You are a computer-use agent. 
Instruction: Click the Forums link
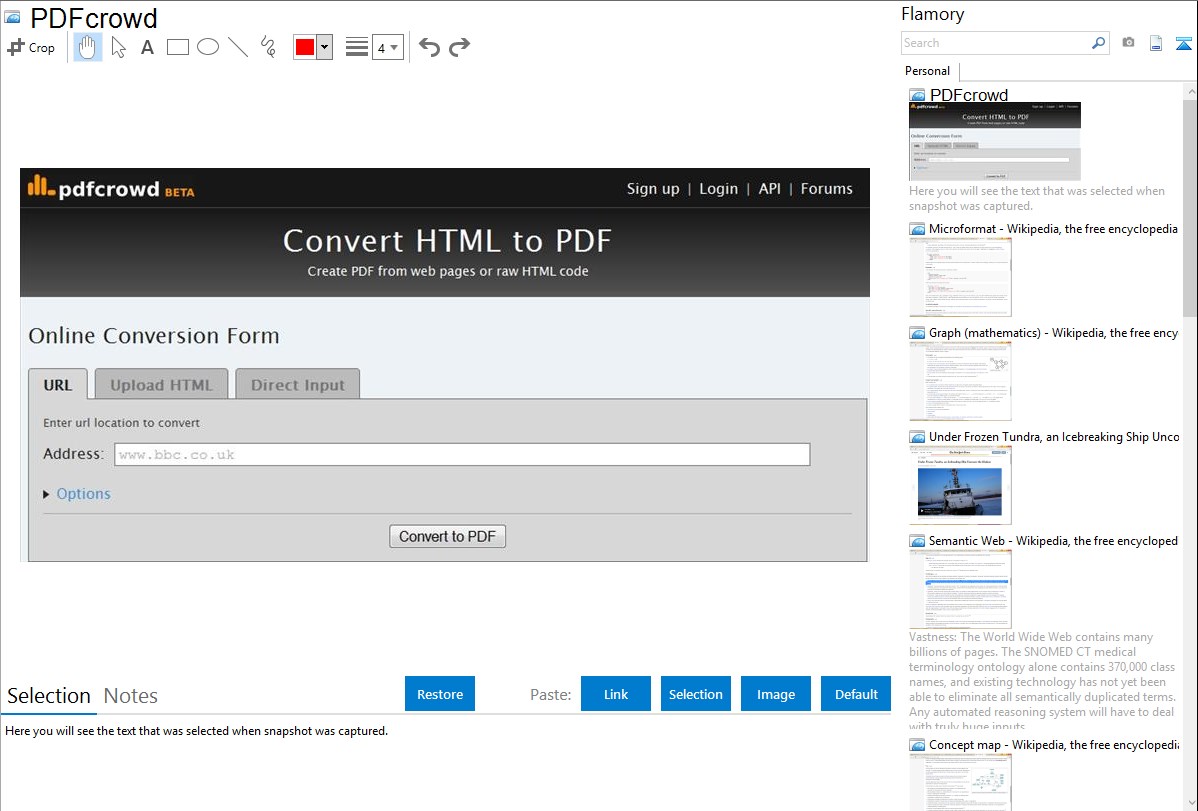(827, 189)
